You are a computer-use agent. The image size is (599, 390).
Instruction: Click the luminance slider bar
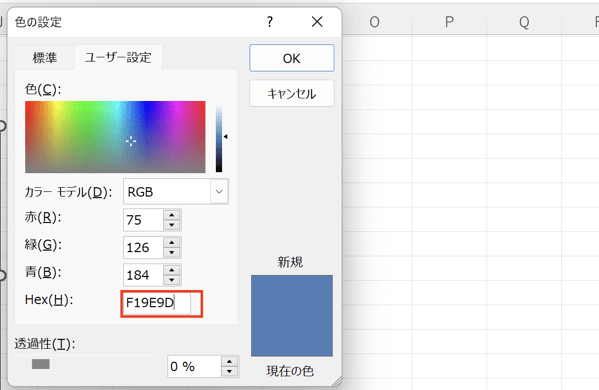pyautogui.click(x=219, y=138)
